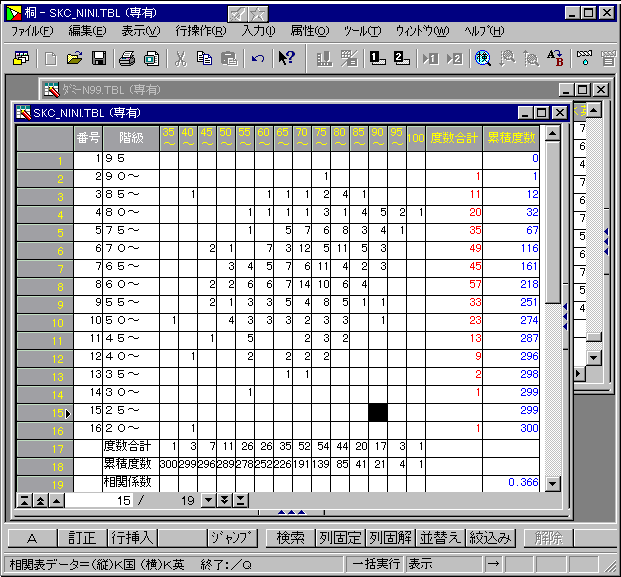Click the Cut scissors icon
621x577 pixels.
(181, 58)
